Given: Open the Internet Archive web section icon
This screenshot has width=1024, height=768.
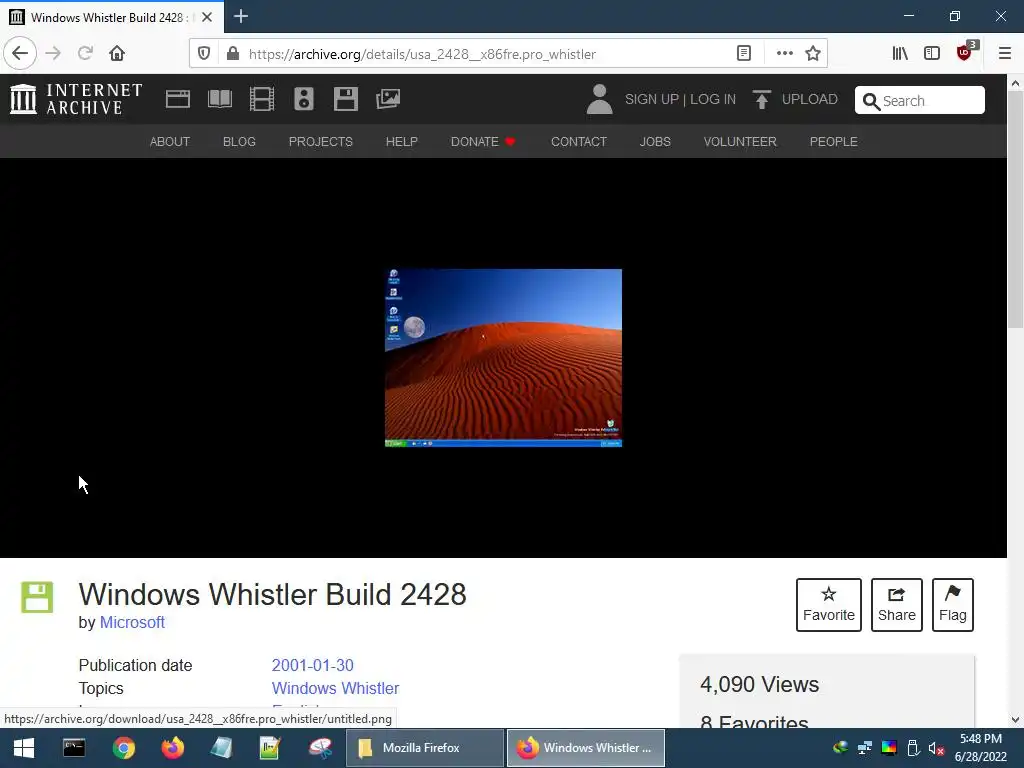Looking at the screenshot, I should pos(178,99).
